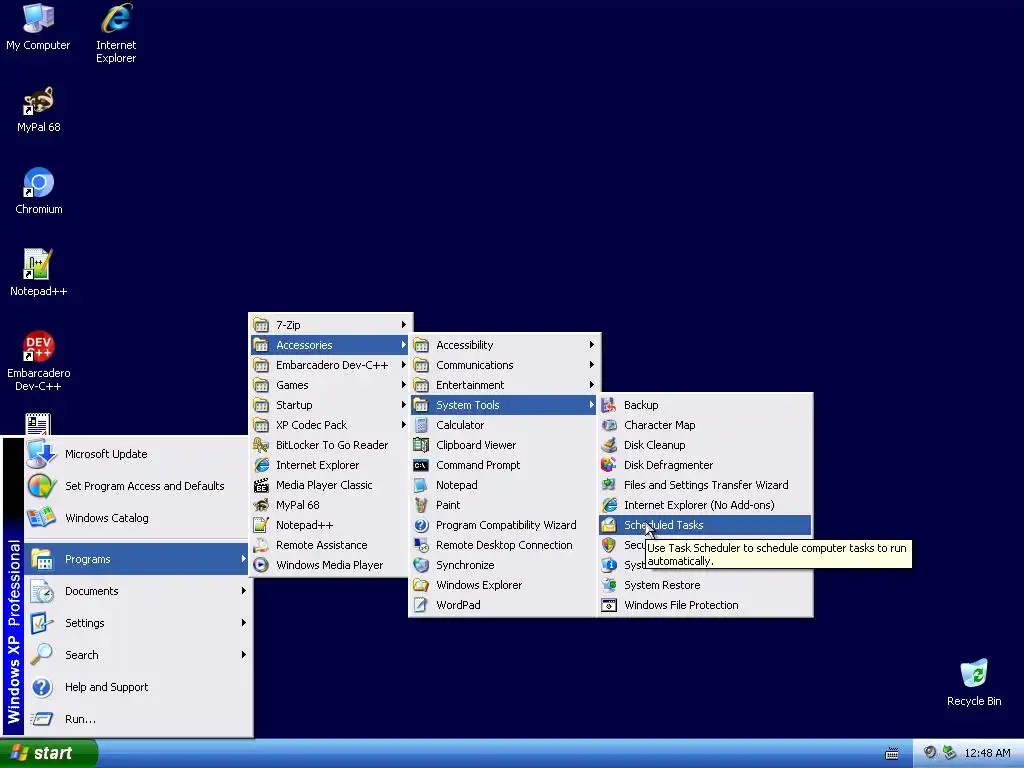The height and width of the screenshot is (768, 1024).
Task: Click the BitLocker To Go Reader icon
Action: tap(261, 445)
